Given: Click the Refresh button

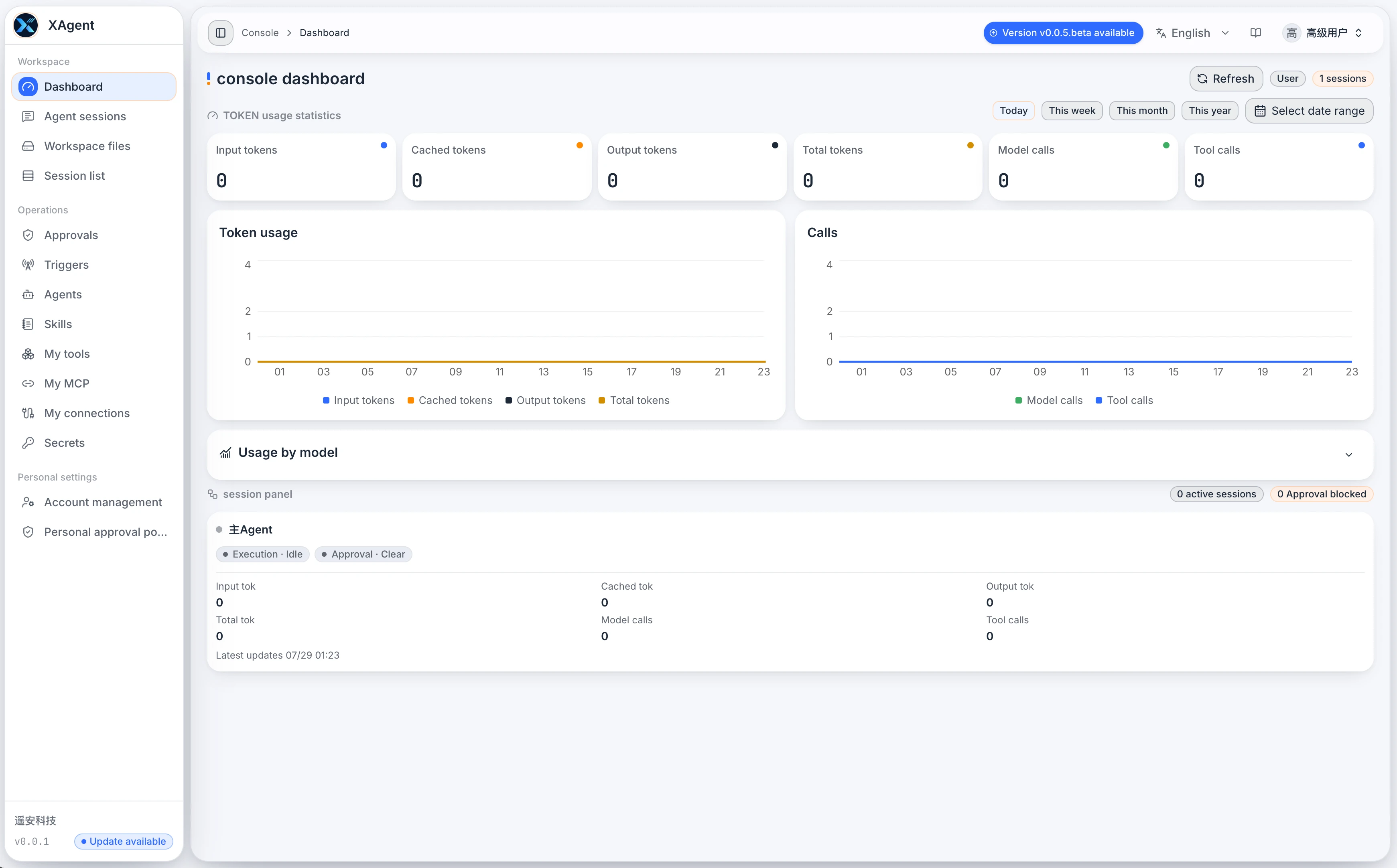Looking at the screenshot, I should pyautogui.click(x=1226, y=79).
